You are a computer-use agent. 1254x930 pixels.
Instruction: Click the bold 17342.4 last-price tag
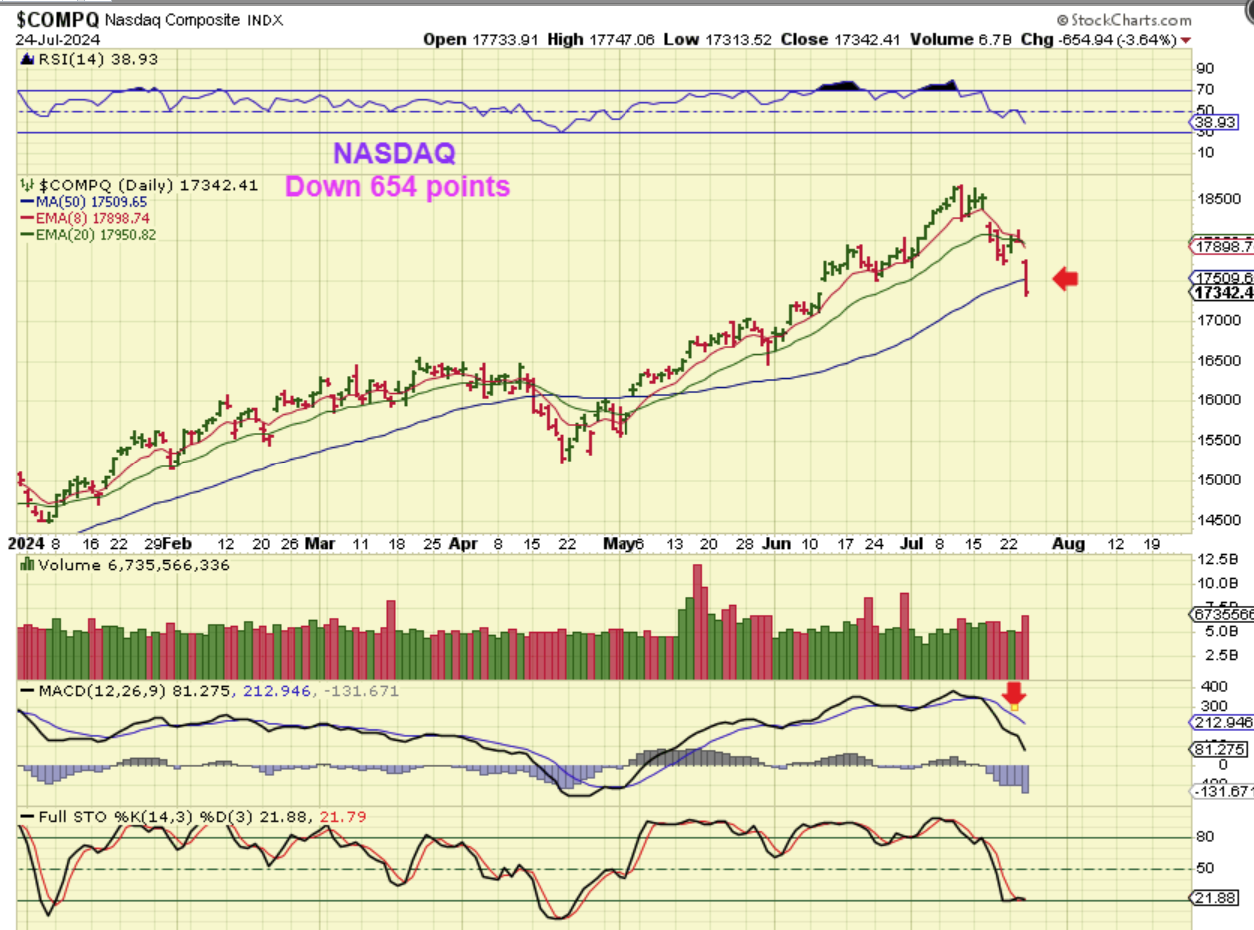click(1223, 292)
